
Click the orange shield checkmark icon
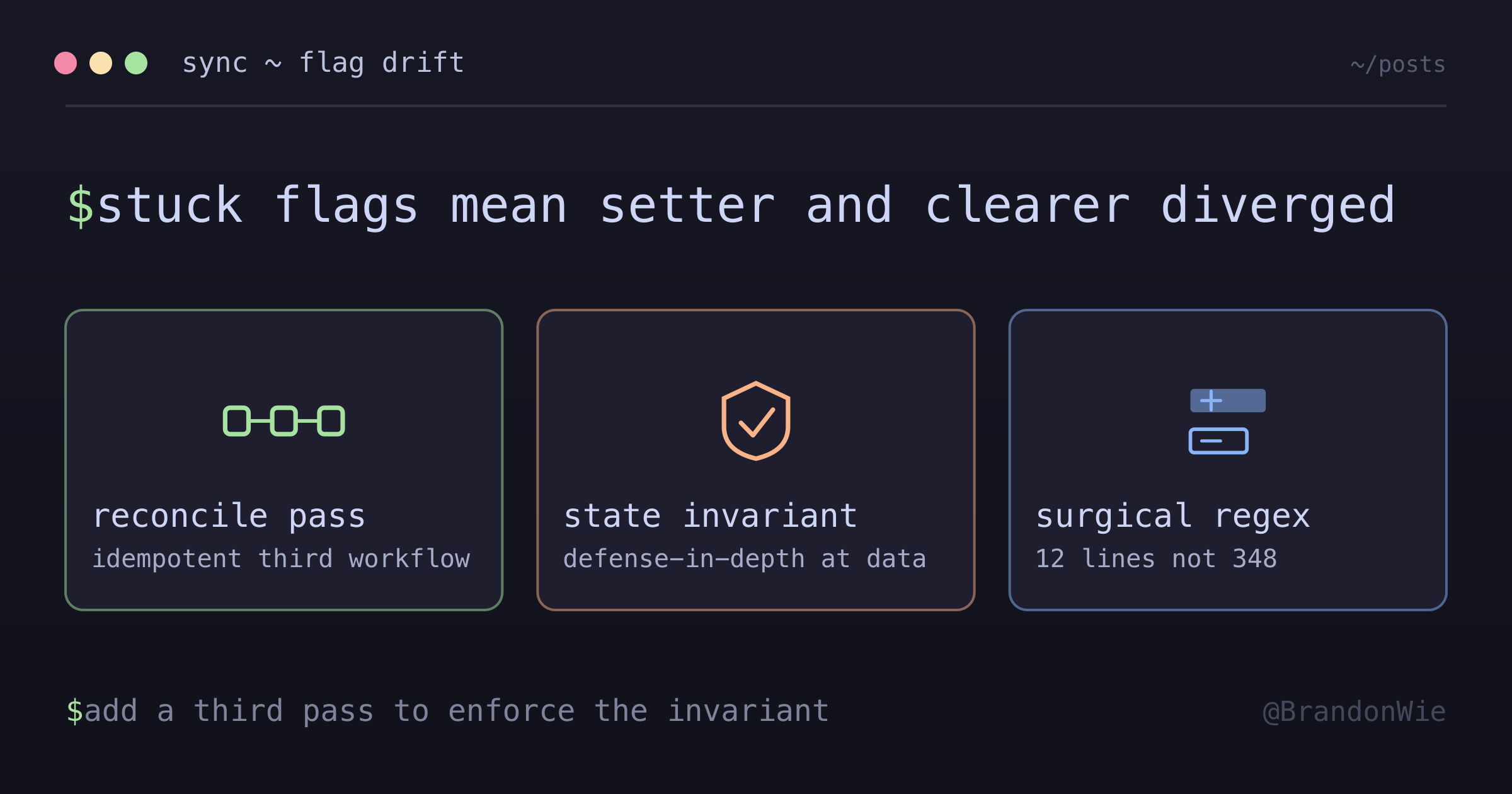click(x=756, y=421)
